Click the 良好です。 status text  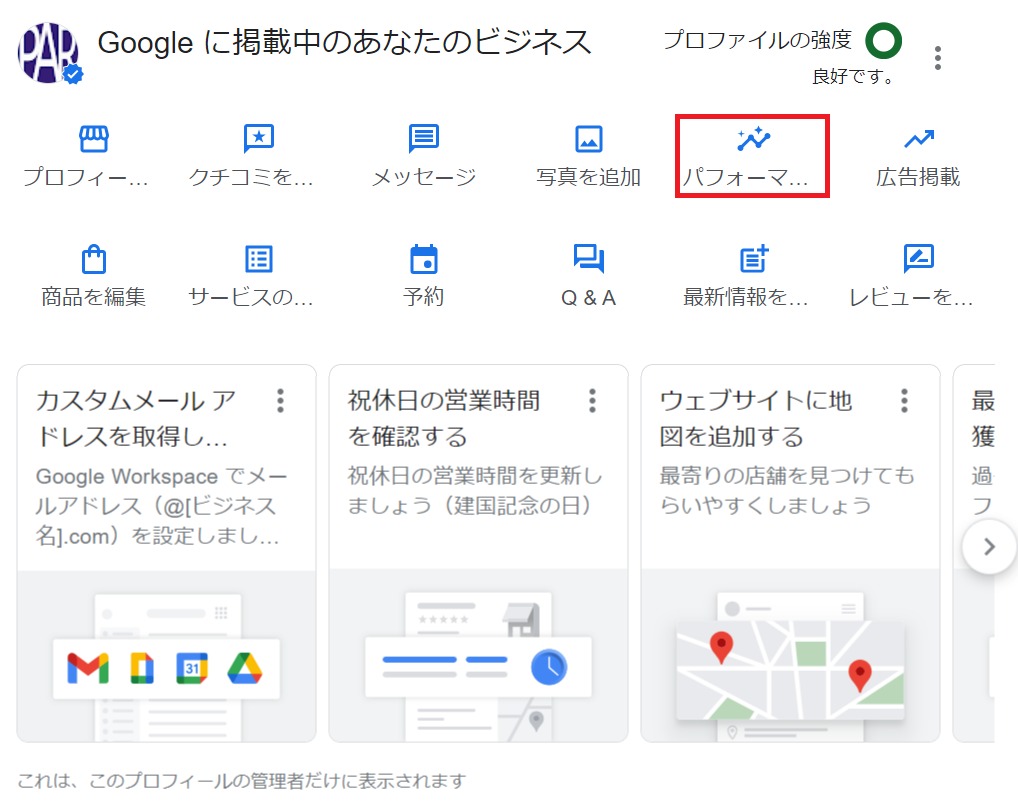[x=852, y=77]
